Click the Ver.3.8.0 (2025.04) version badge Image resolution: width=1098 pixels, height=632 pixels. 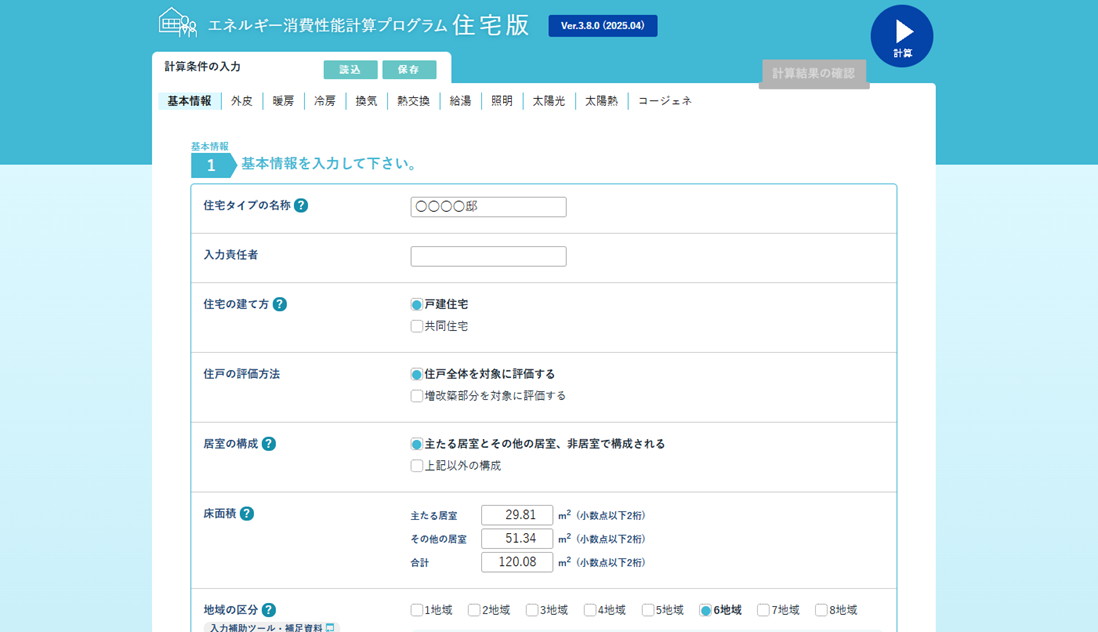(x=603, y=26)
